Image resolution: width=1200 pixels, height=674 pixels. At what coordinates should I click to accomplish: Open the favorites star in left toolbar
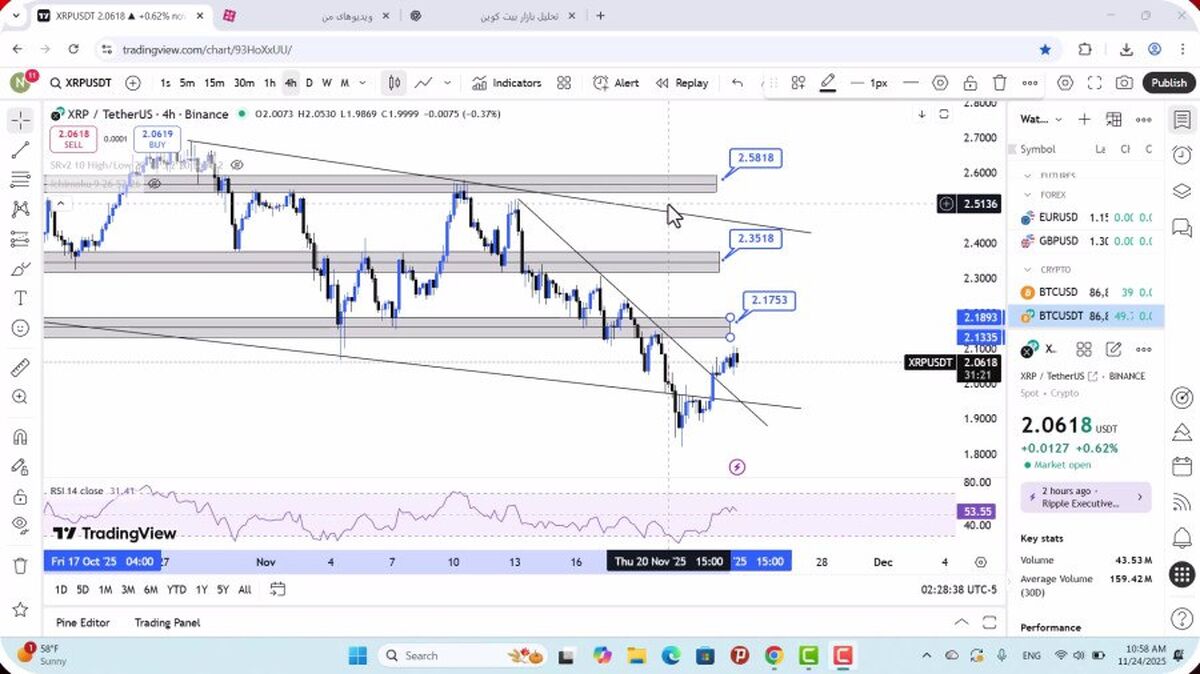(20, 609)
